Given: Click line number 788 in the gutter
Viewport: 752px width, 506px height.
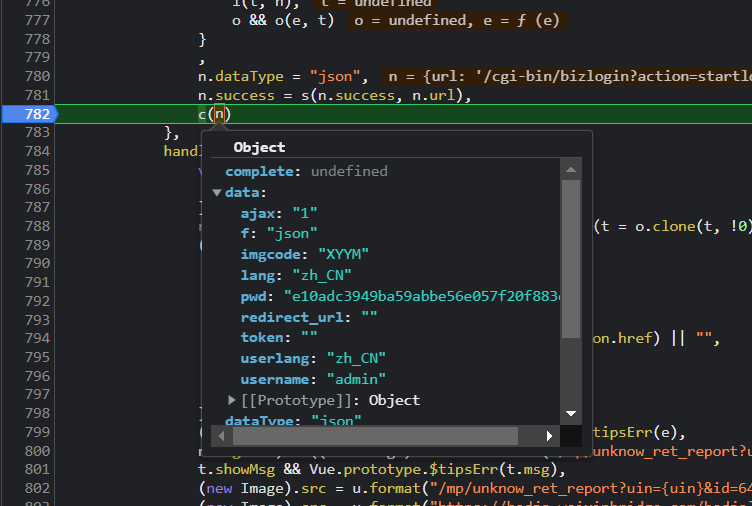Looking at the screenshot, I should pos(37,226).
